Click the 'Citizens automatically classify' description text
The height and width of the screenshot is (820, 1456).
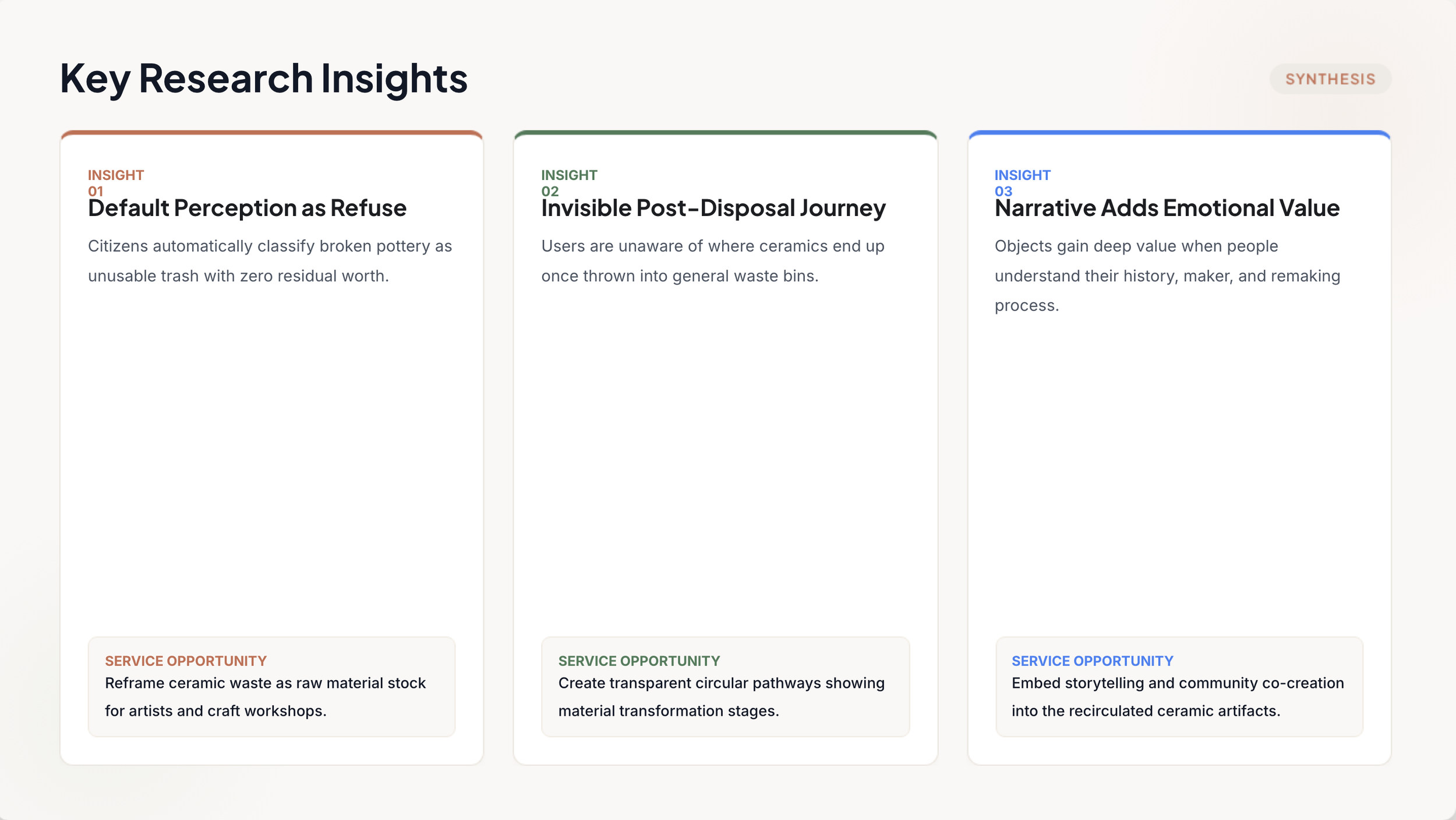pyautogui.click(x=270, y=261)
